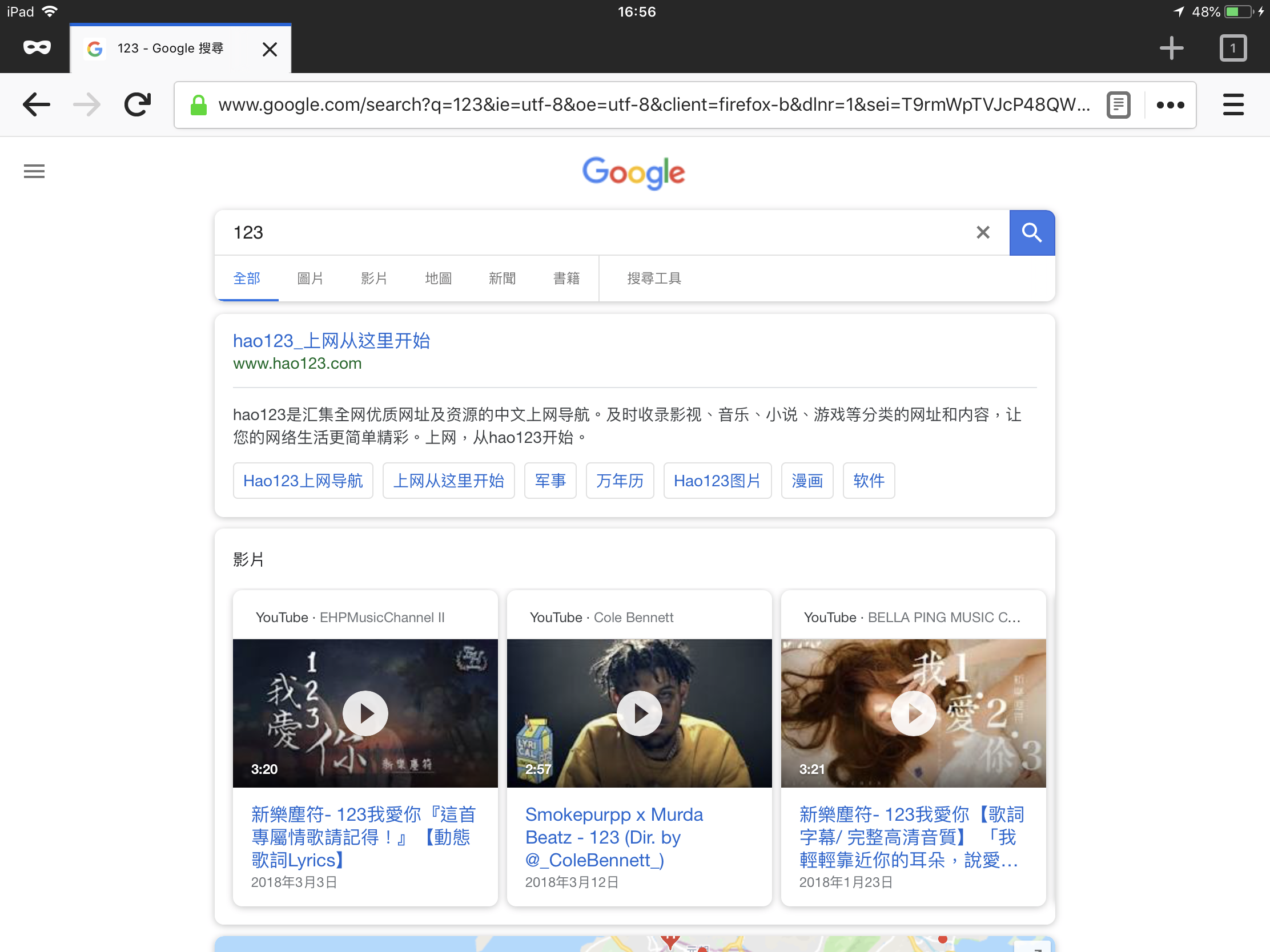Reload the page
The image size is (1270, 952).
click(x=138, y=104)
